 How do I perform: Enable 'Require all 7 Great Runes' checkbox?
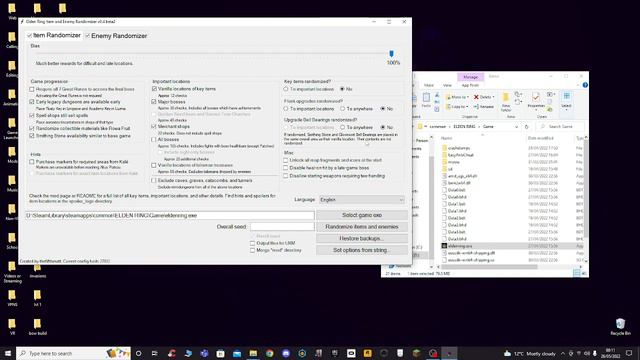pos(32,89)
